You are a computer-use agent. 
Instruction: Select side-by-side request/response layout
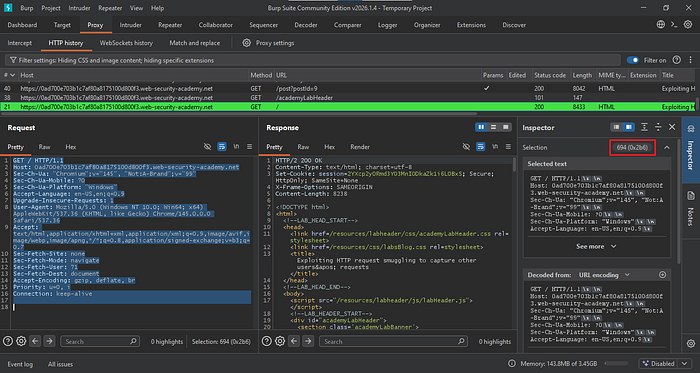click(481, 127)
